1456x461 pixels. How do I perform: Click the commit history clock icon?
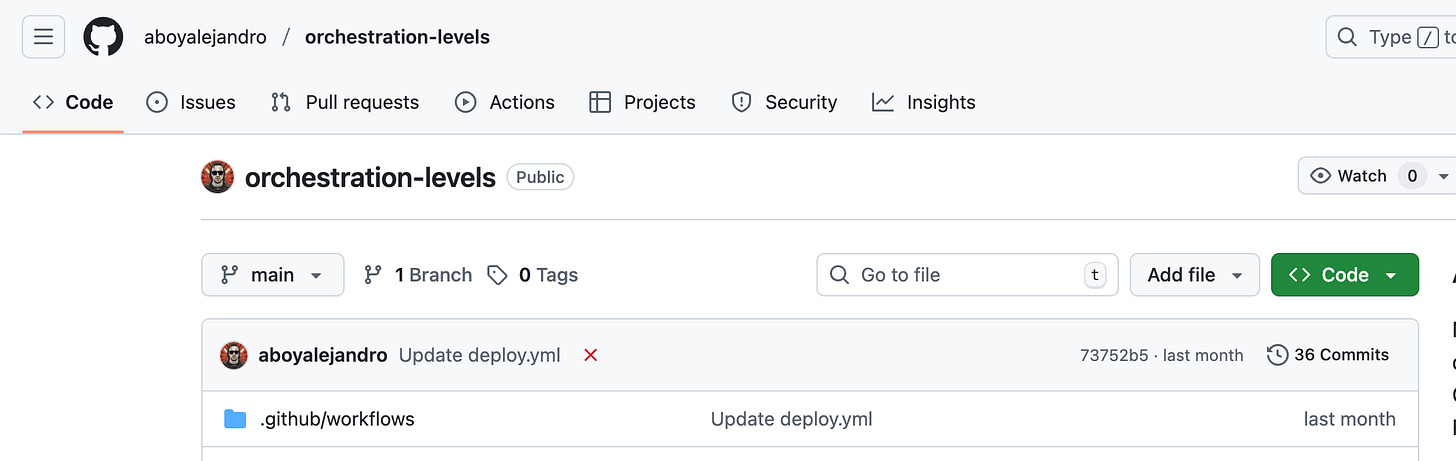point(1277,355)
